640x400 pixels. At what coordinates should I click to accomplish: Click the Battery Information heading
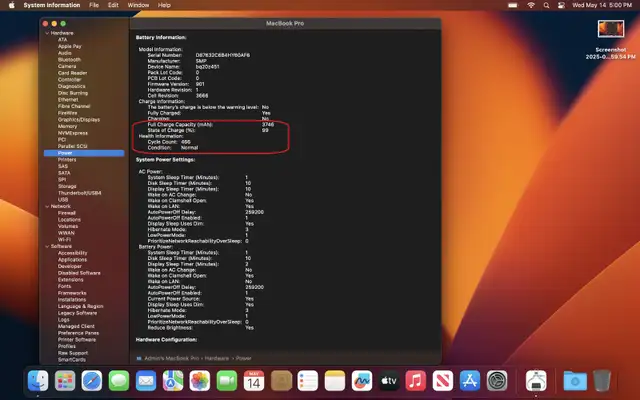tap(161, 38)
